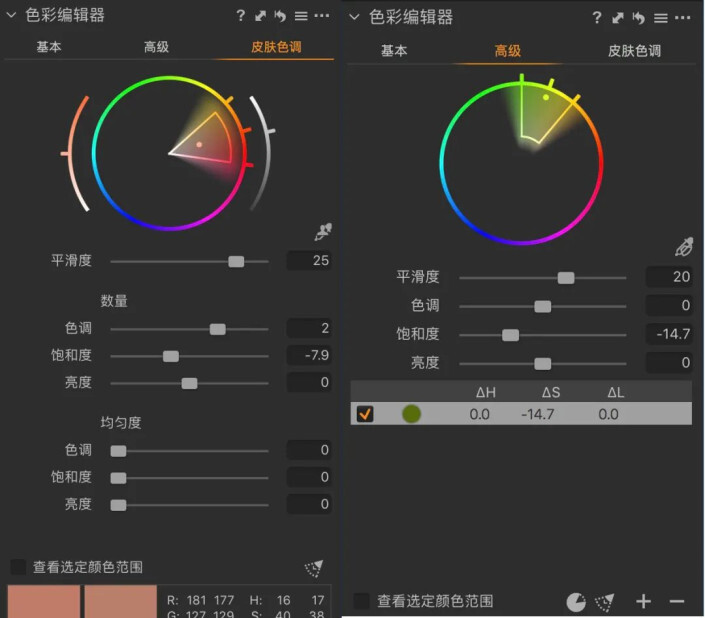
Task: Uncheck the olive green color range checkbox
Action: pyautogui.click(x=365, y=414)
